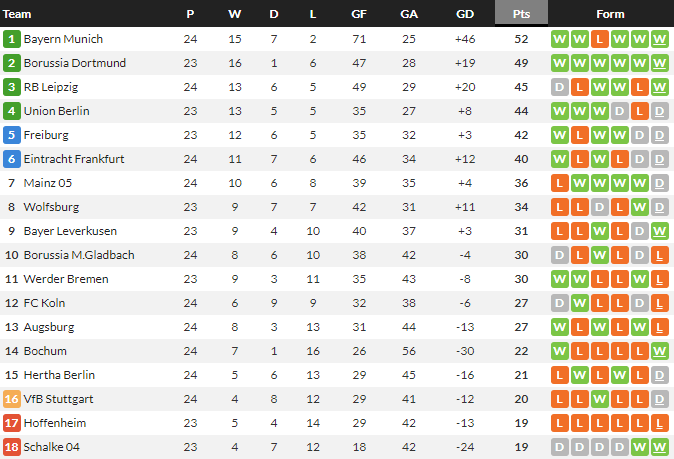Click Schalke 04's red position 18 badge

click(x=12, y=447)
